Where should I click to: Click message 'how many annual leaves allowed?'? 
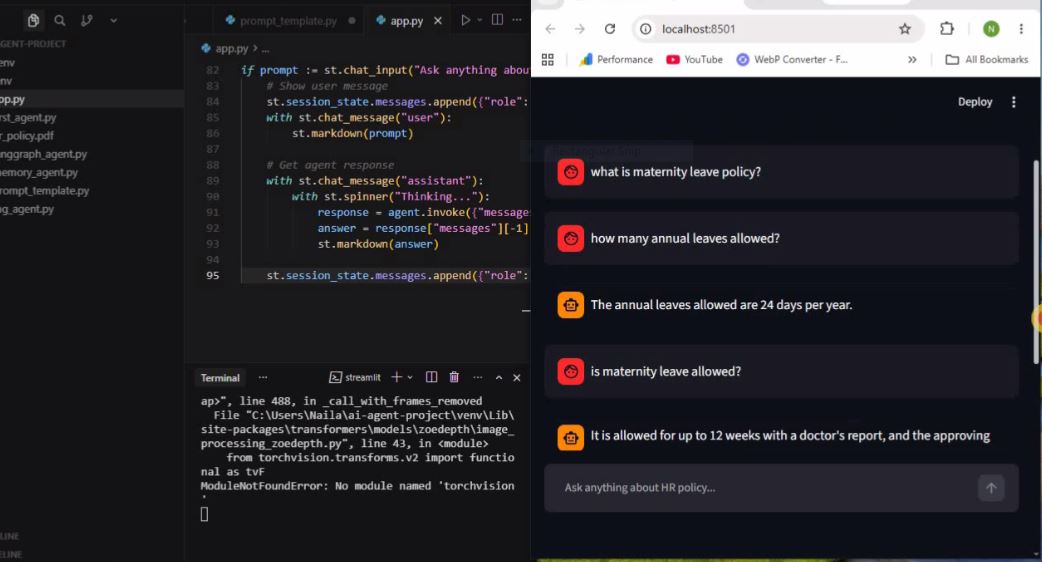(684, 238)
